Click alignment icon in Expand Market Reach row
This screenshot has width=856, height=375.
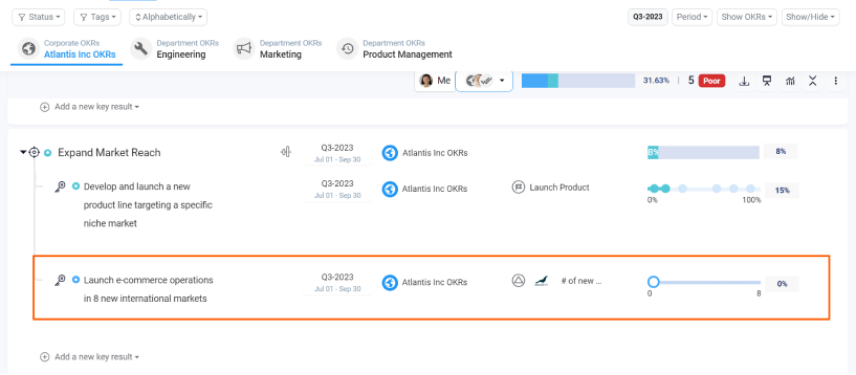(x=286, y=152)
